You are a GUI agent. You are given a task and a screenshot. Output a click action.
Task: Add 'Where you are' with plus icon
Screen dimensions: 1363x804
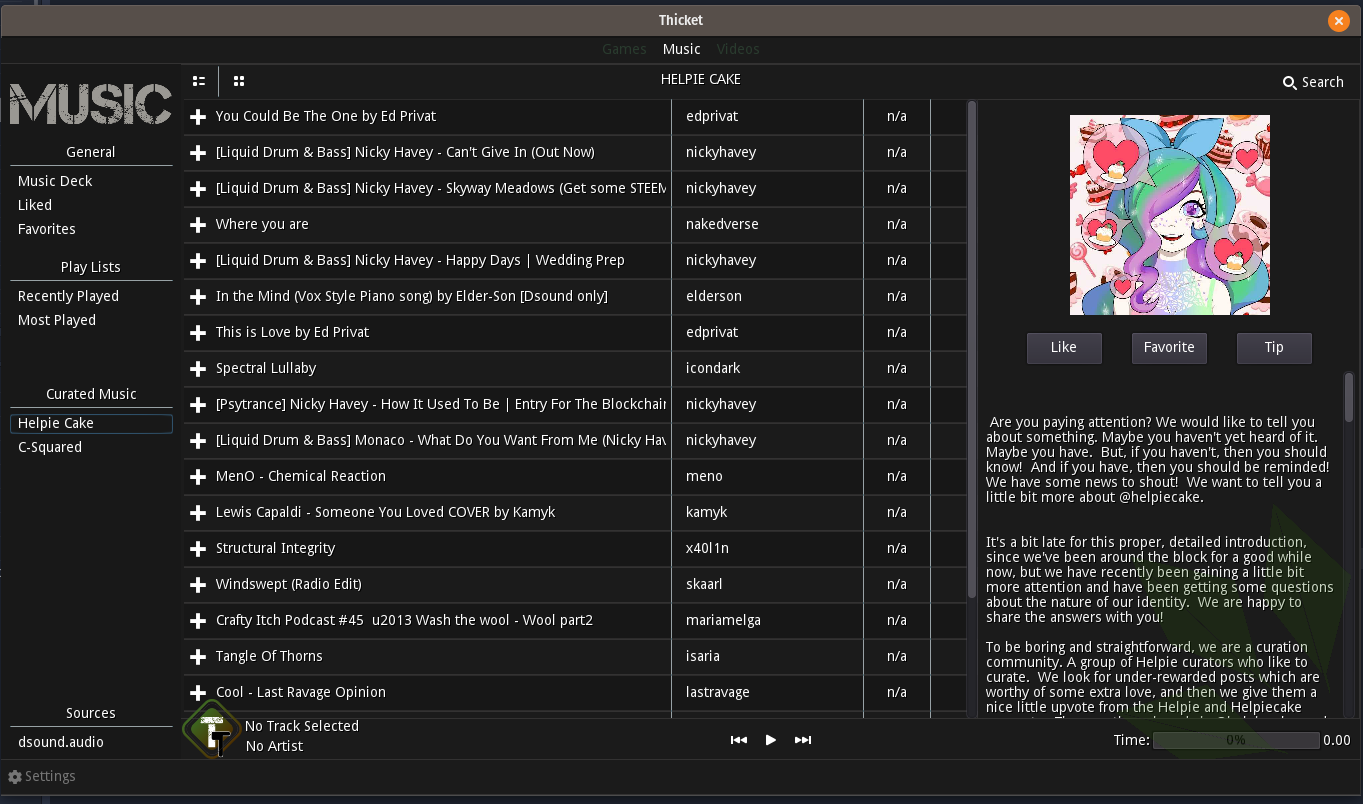click(x=198, y=225)
